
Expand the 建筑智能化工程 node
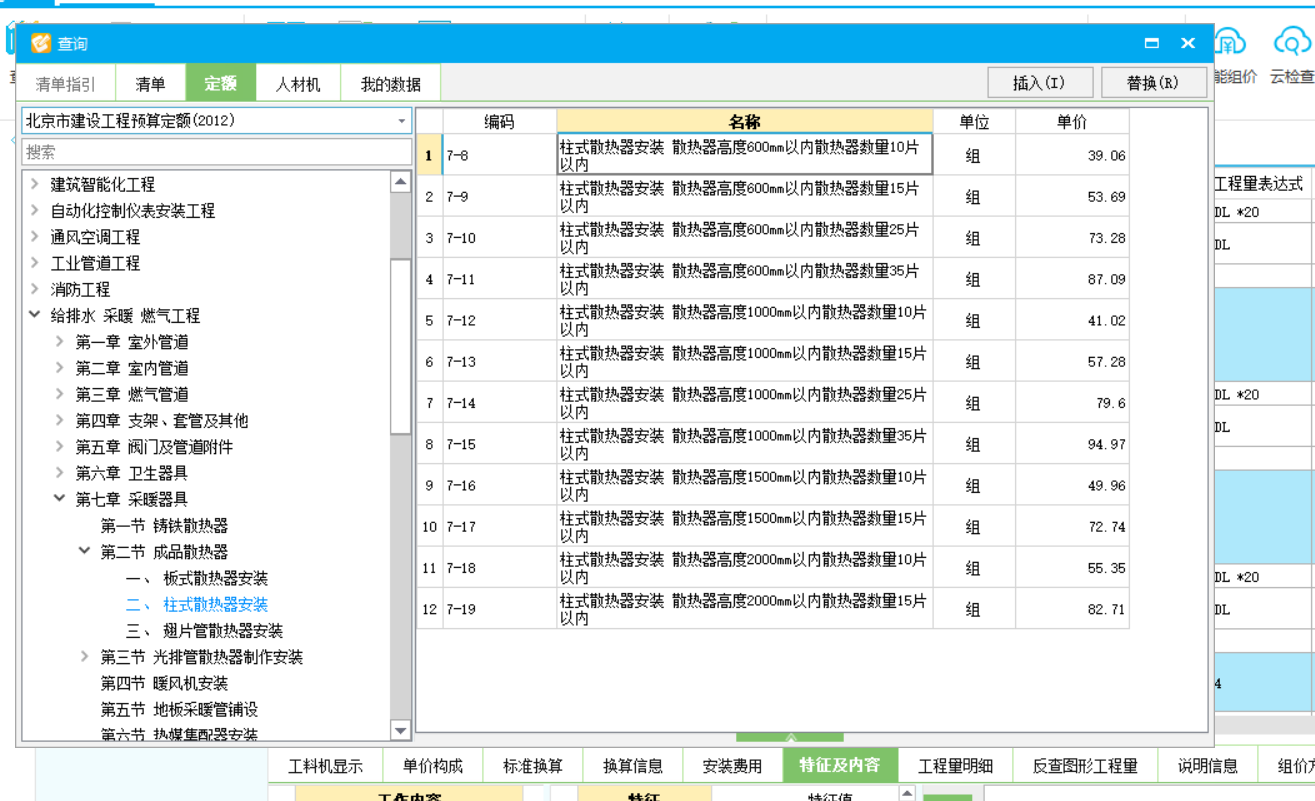coord(35,184)
